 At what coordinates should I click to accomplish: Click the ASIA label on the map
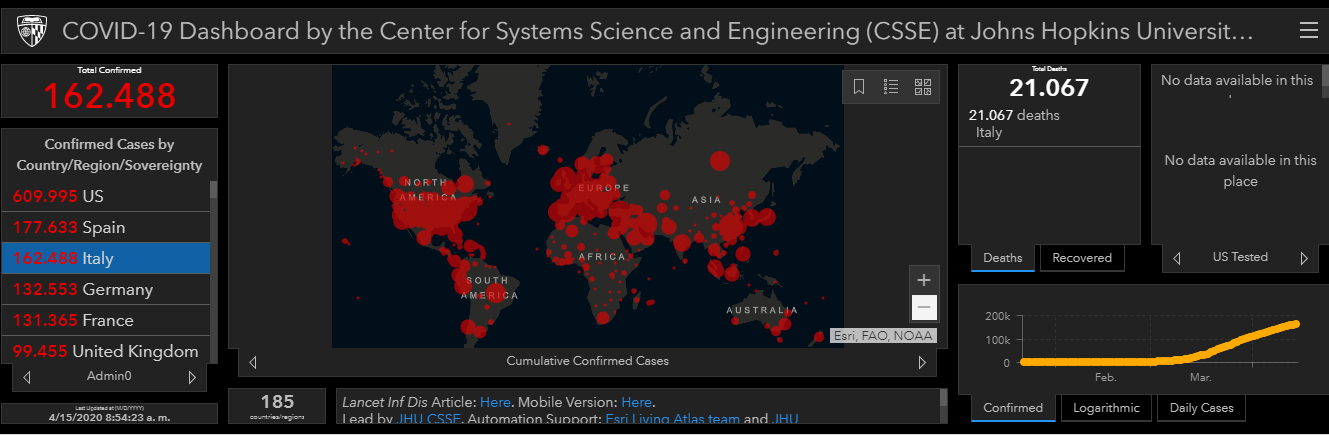coord(706,200)
